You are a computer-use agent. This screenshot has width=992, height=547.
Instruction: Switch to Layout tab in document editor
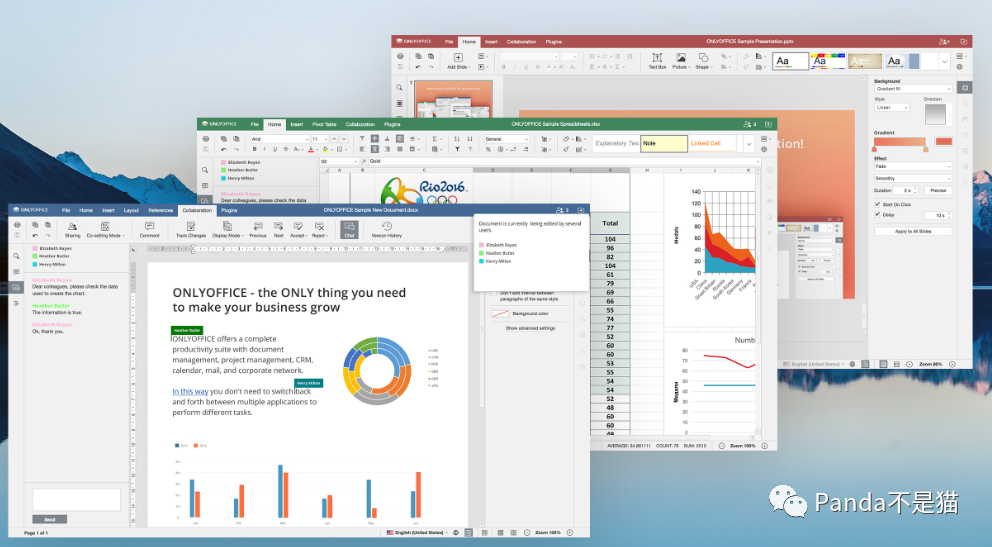pyautogui.click(x=131, y=210)
